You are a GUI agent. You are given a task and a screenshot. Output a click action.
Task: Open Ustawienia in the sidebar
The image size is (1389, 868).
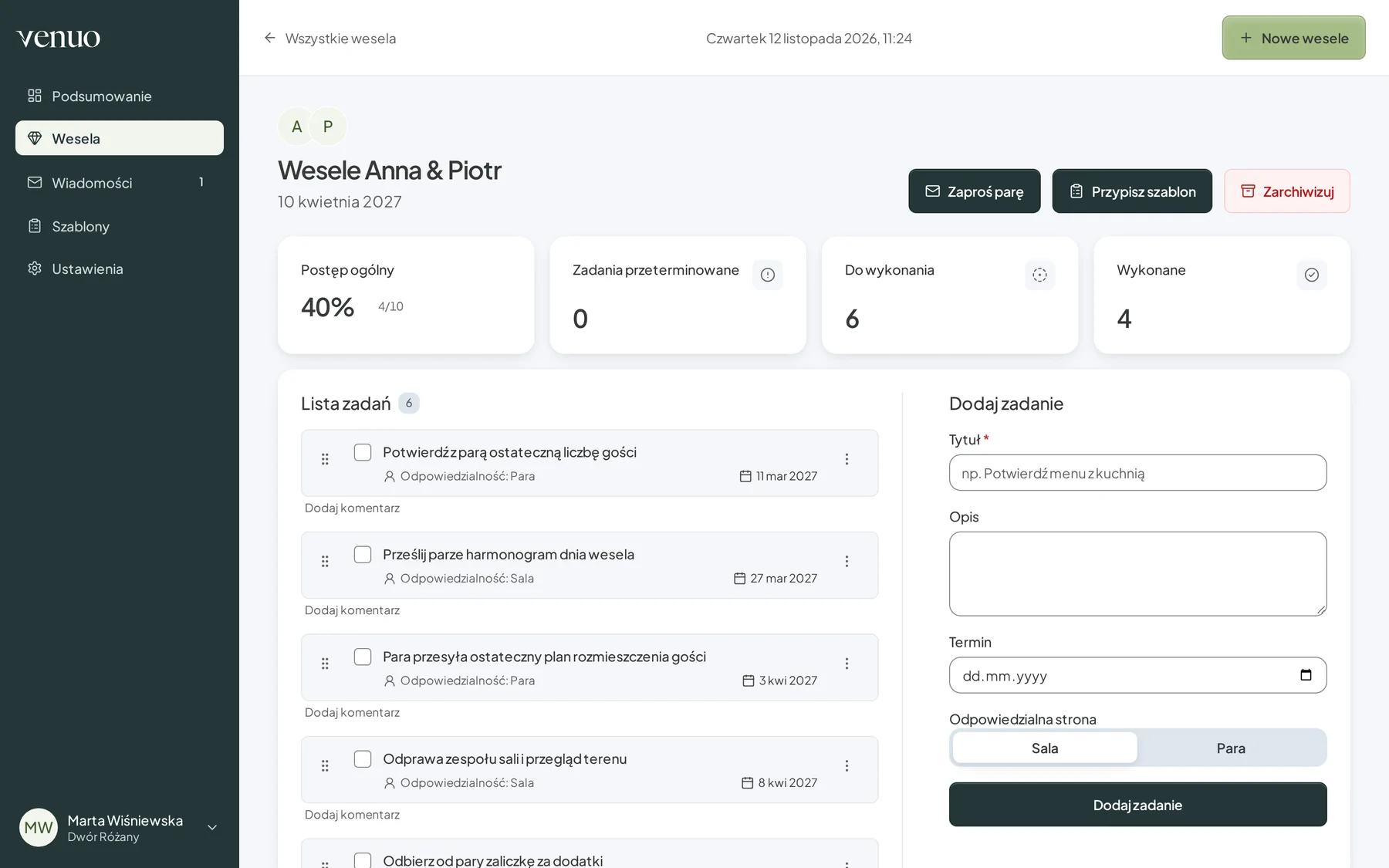pos(120,269)
